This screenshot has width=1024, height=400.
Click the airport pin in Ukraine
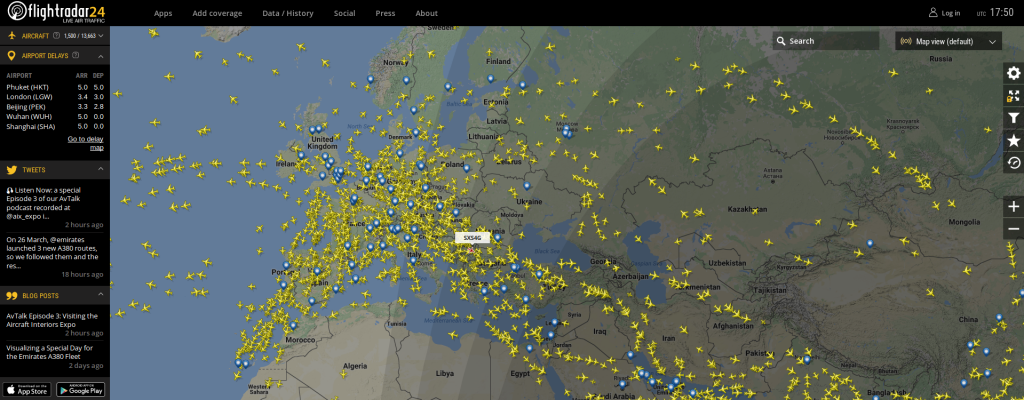[526, 186]
